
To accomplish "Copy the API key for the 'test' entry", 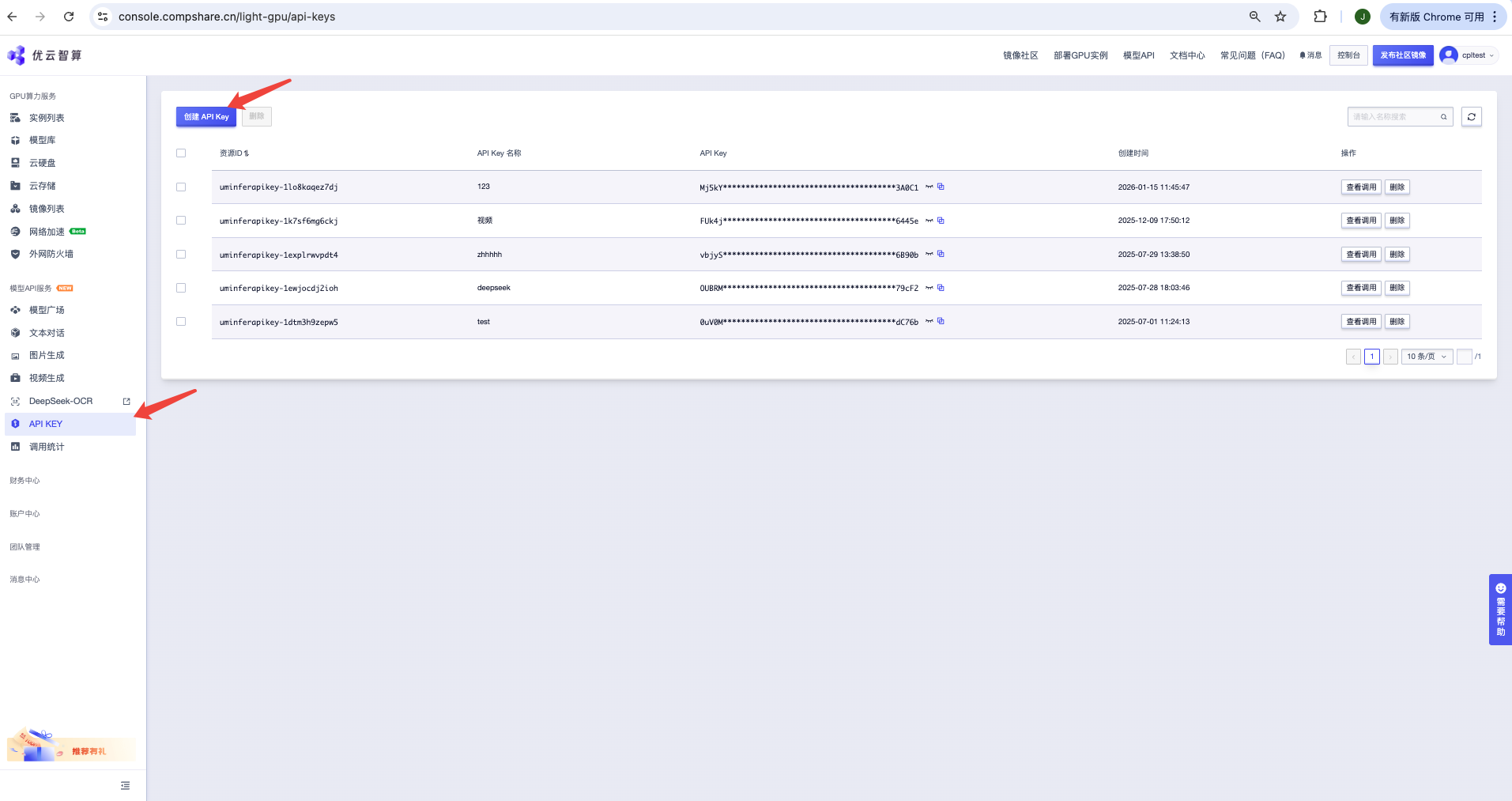I will tap(941, 322).
